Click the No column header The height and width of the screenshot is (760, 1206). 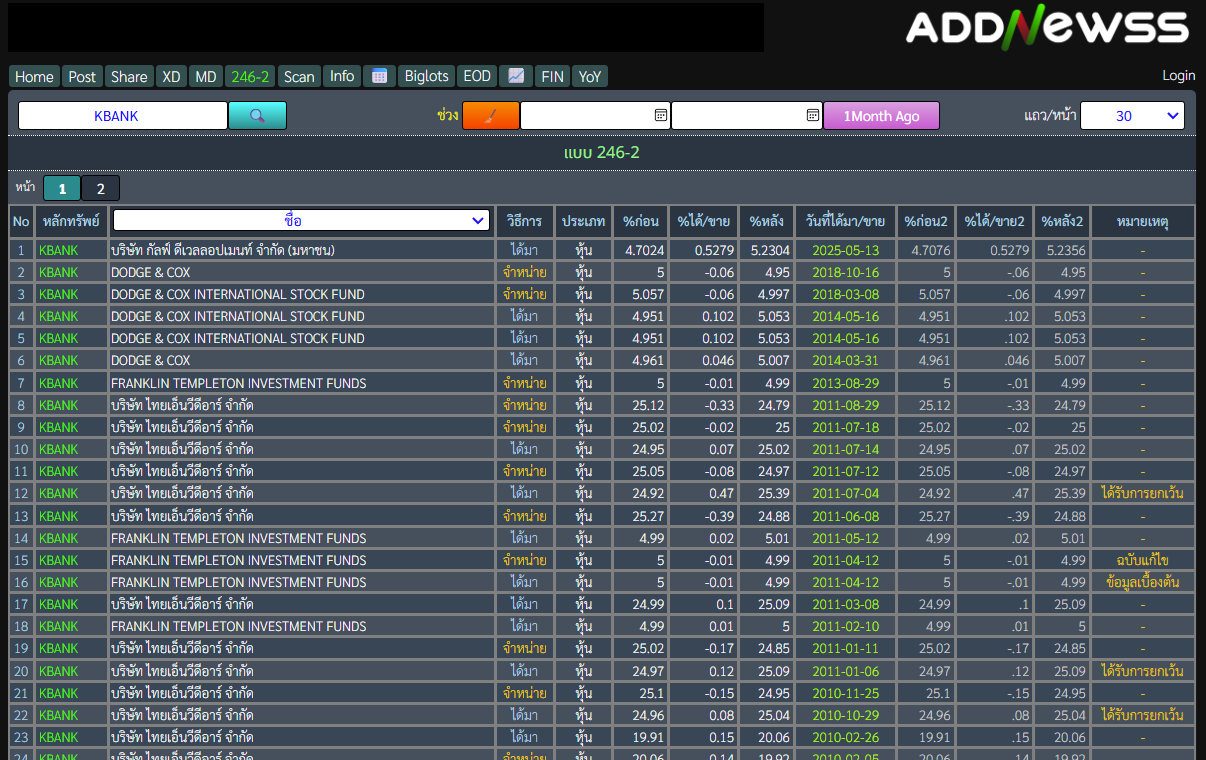[21, 220]
